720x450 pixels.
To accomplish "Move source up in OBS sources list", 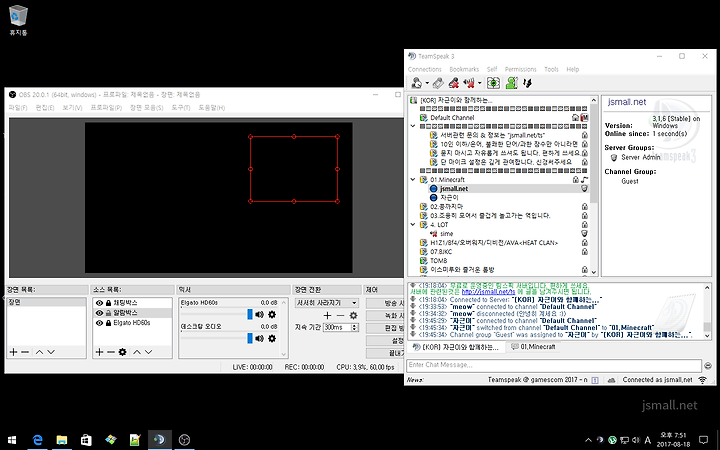I will point(137,352).
